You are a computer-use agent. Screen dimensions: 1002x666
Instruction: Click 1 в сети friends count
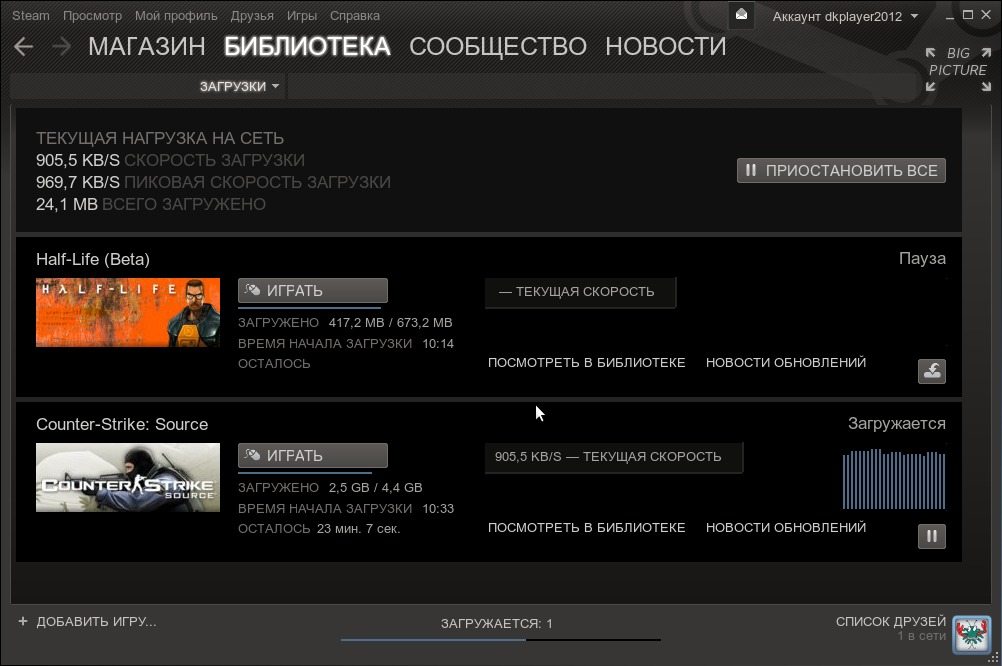pos(921,636)
